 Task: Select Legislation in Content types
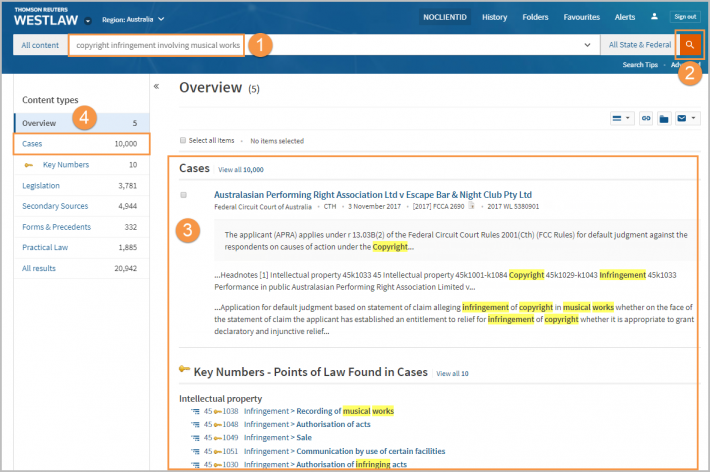[x=82, y=186]
